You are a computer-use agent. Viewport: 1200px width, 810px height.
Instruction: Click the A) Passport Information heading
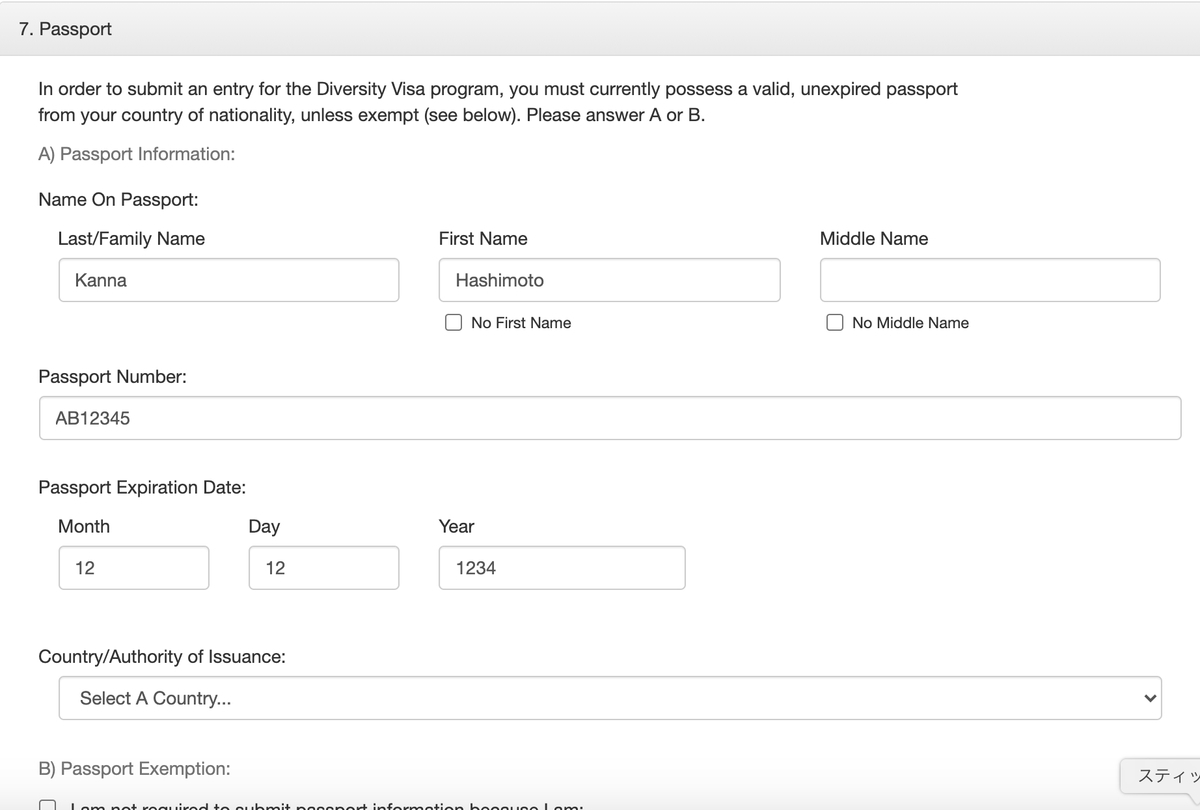(x=137, y=154)
